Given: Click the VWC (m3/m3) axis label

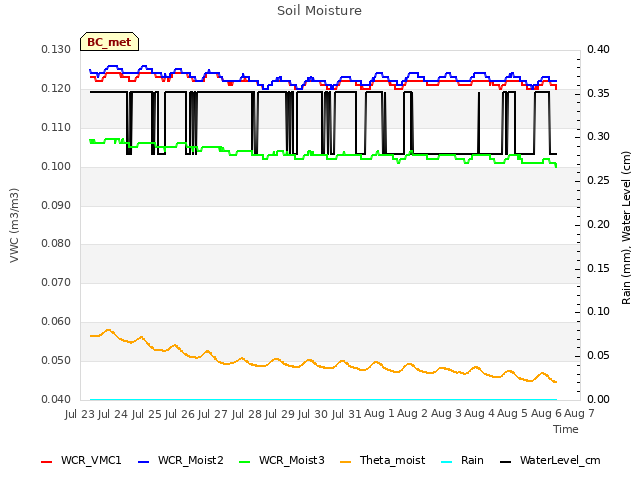Looking at the screenshot, I should [x=14, y=225].
